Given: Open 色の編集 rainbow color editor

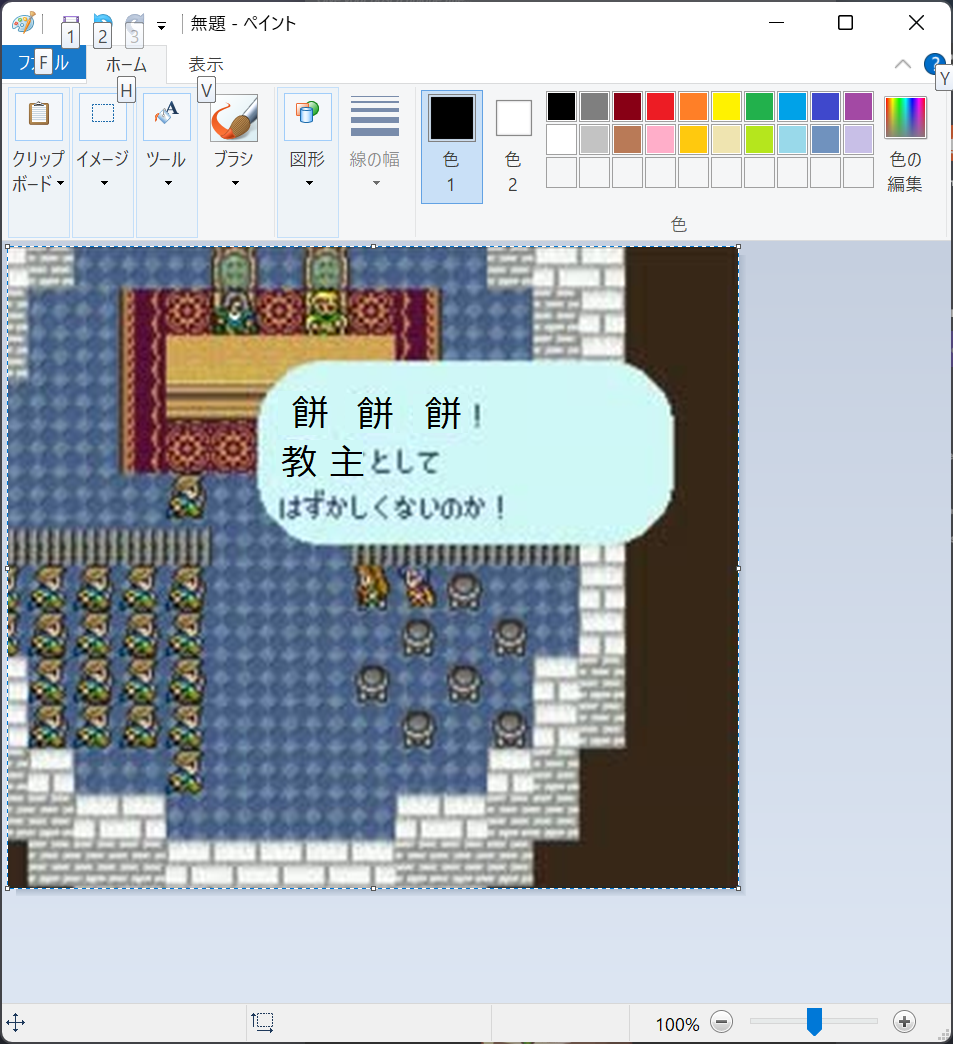Looking at the screenshot, I should (905, 118).
